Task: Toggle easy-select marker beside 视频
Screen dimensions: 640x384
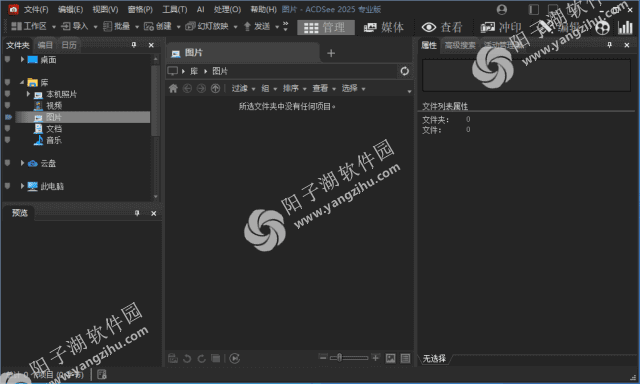Action: (x=7, y=106)
